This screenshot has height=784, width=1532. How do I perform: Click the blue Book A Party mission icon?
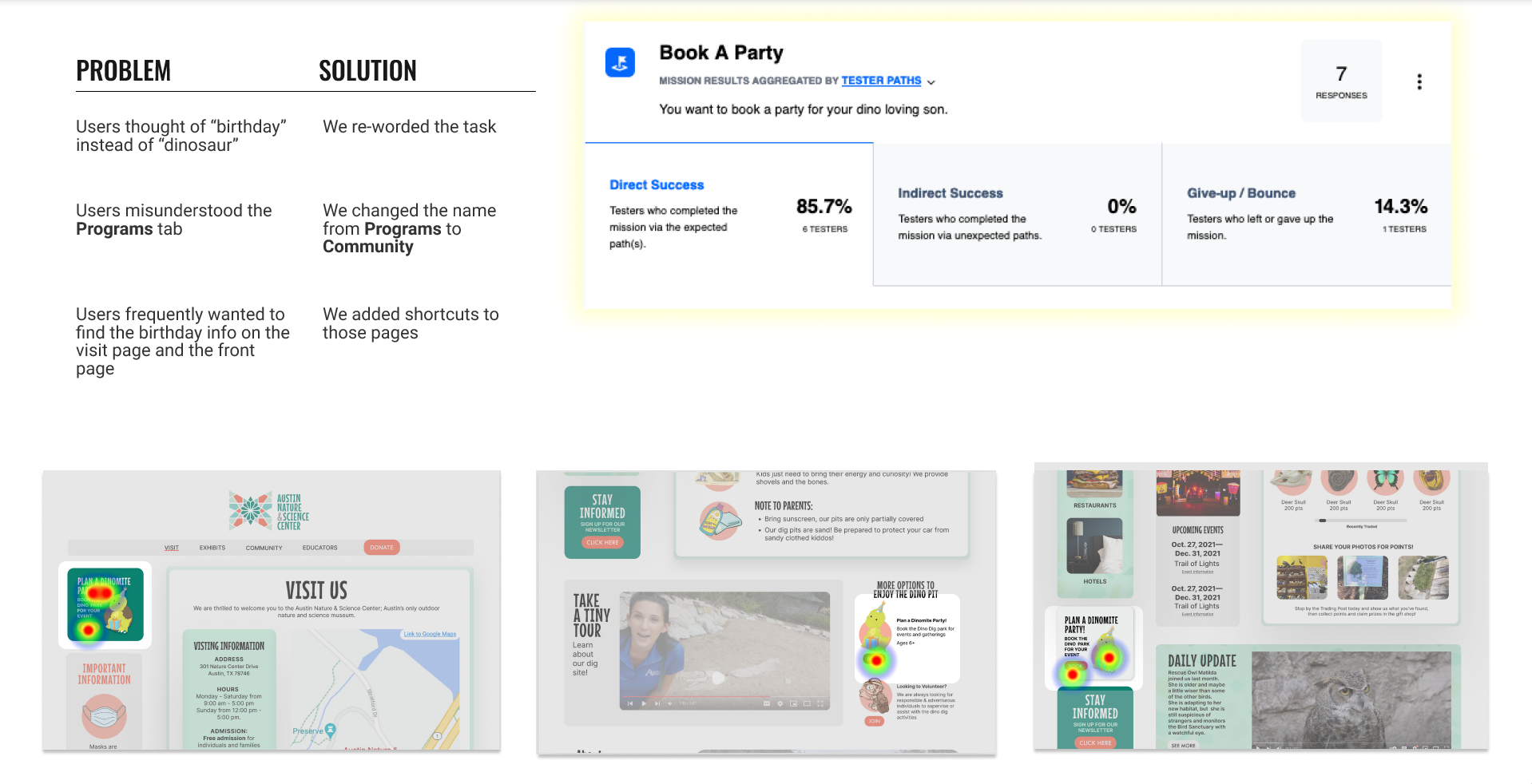[620, 62]
